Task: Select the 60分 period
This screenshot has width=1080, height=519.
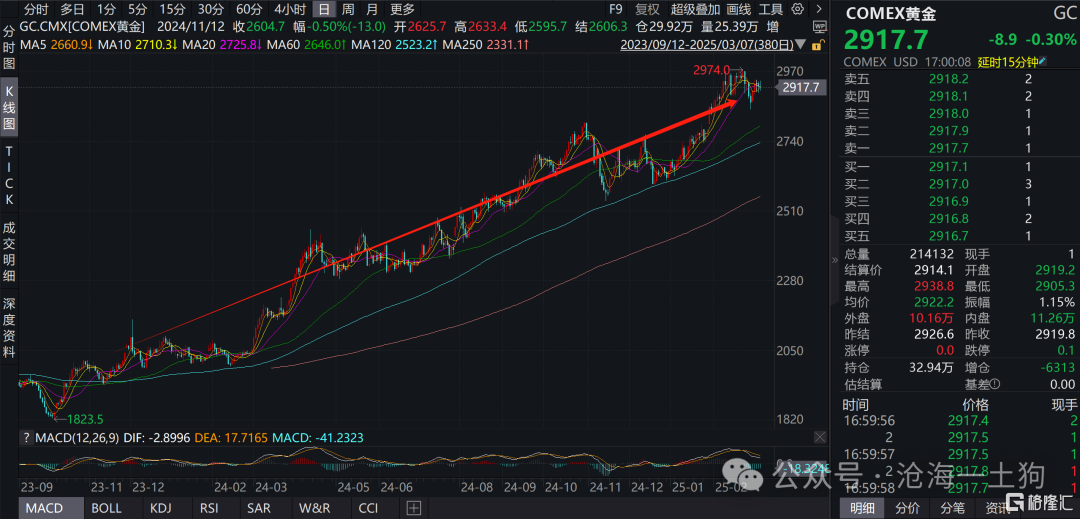Action: click(248, 9)
